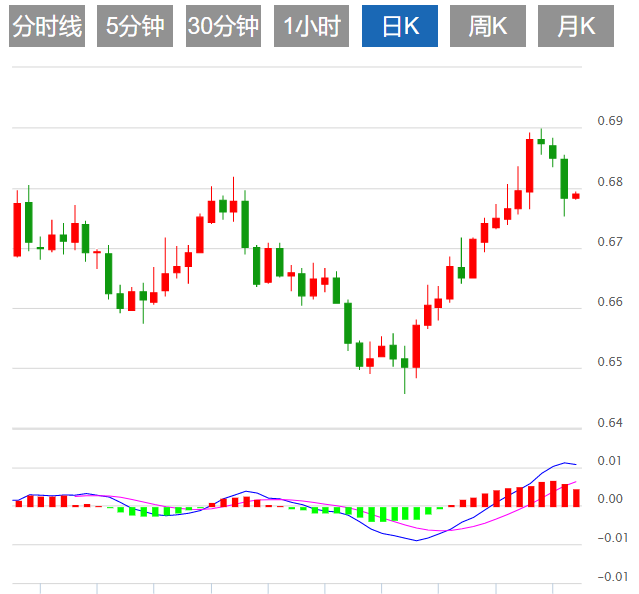Select the 日K daily candlestick tab
Viewport: 639px width, 594px height.
(400, 26)
